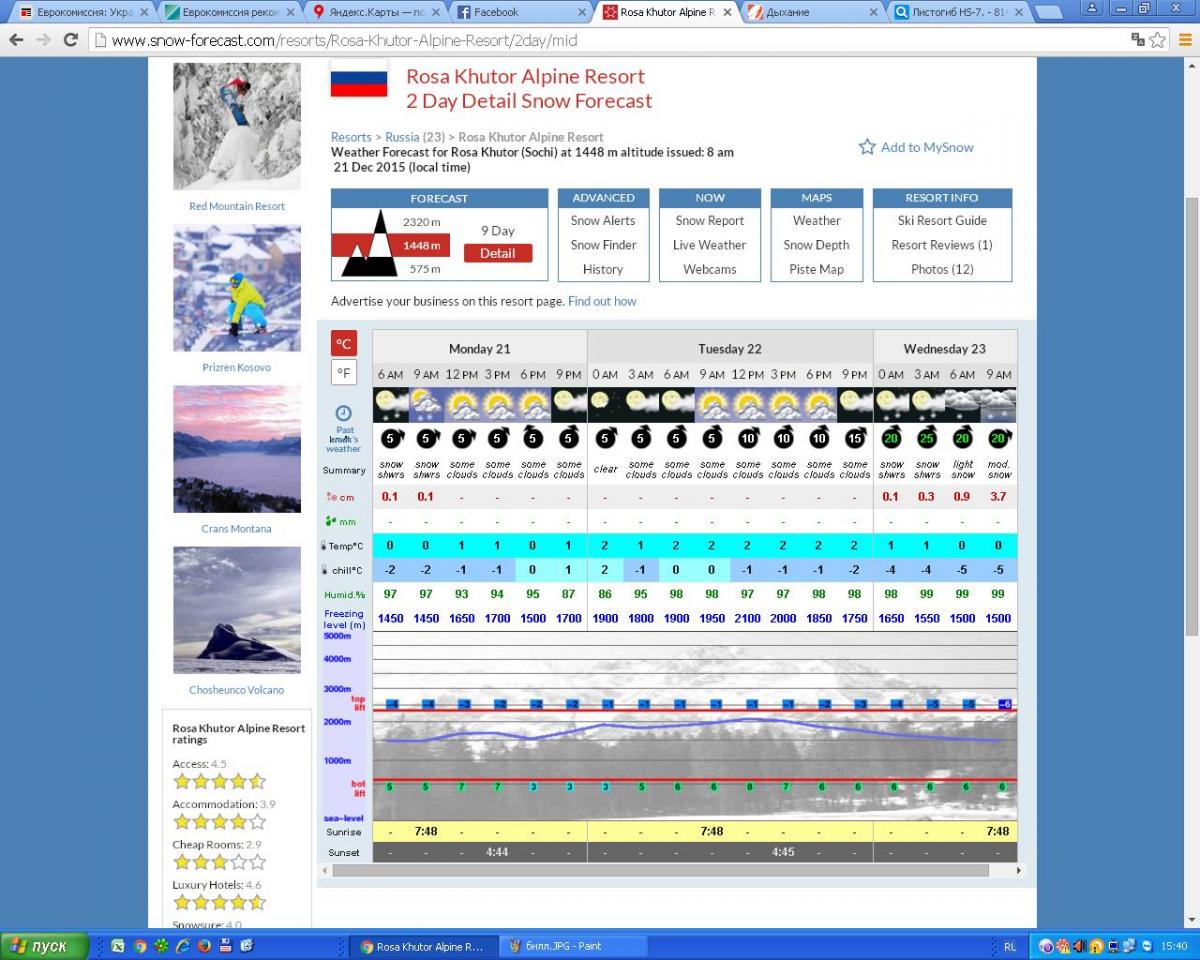Click the clock icon for past week's weather
1200x960 pixels.
point(343,413)
